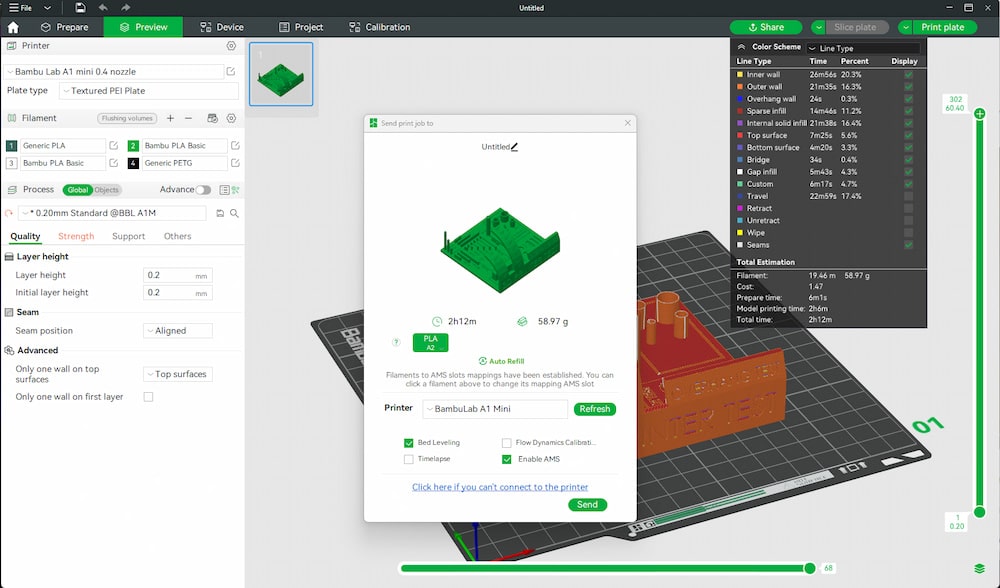Toggle the Advance mode switch
The image size is (1000, 588).
click(203, 189)
